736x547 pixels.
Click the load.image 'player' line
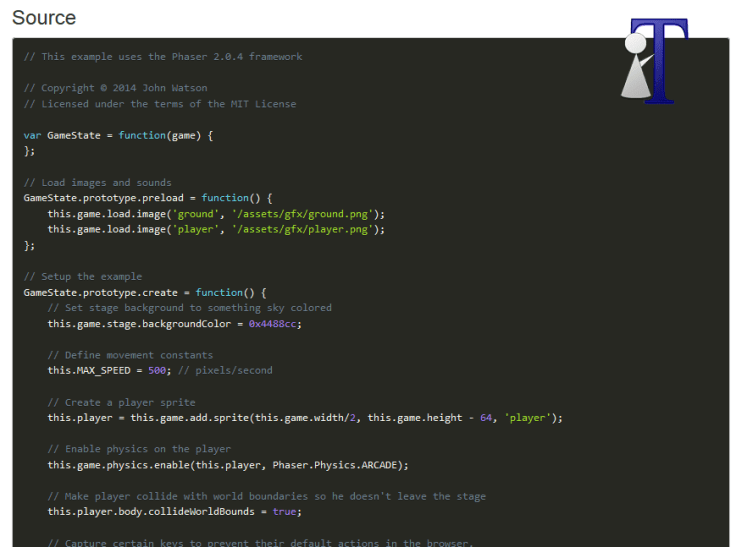pos(216,230)
